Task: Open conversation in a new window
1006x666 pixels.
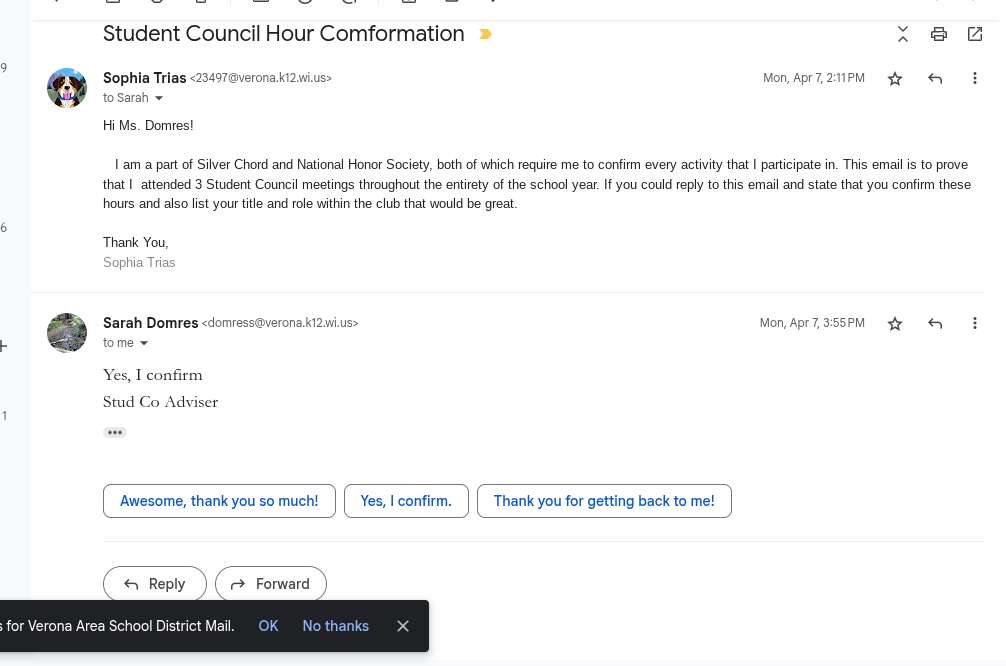Action: click(x=975, y=34)
